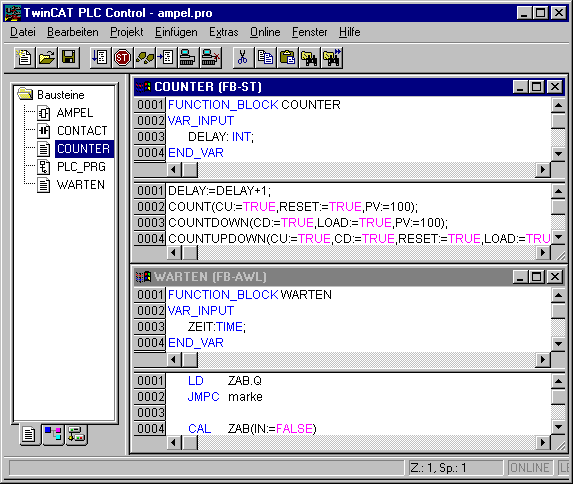Click the 'ZEIT:TIME;' declaration in WARTEN
Image resolution: width=573 pixels, height=484 pixels.
(217, 327)
